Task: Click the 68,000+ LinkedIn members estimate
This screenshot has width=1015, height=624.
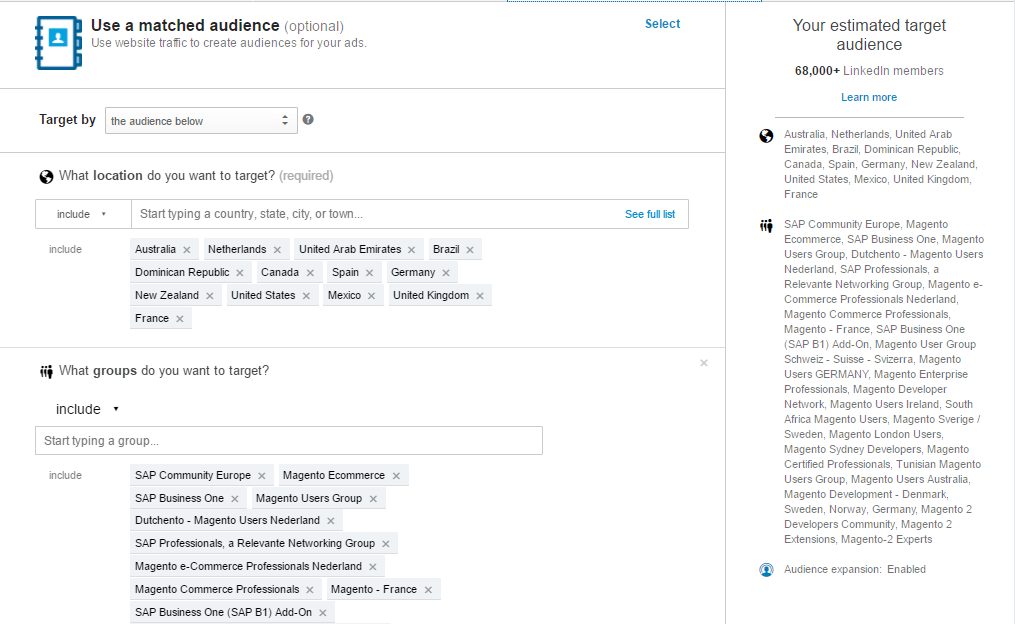Action: coord(869,71)
